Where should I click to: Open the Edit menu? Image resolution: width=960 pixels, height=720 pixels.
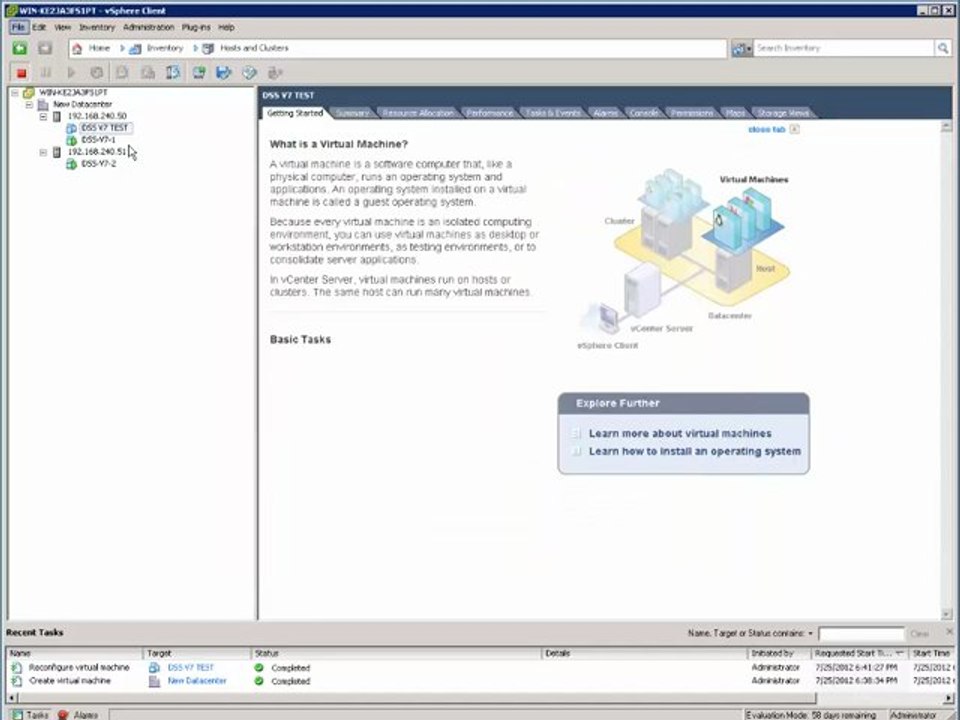coord(39,28)
